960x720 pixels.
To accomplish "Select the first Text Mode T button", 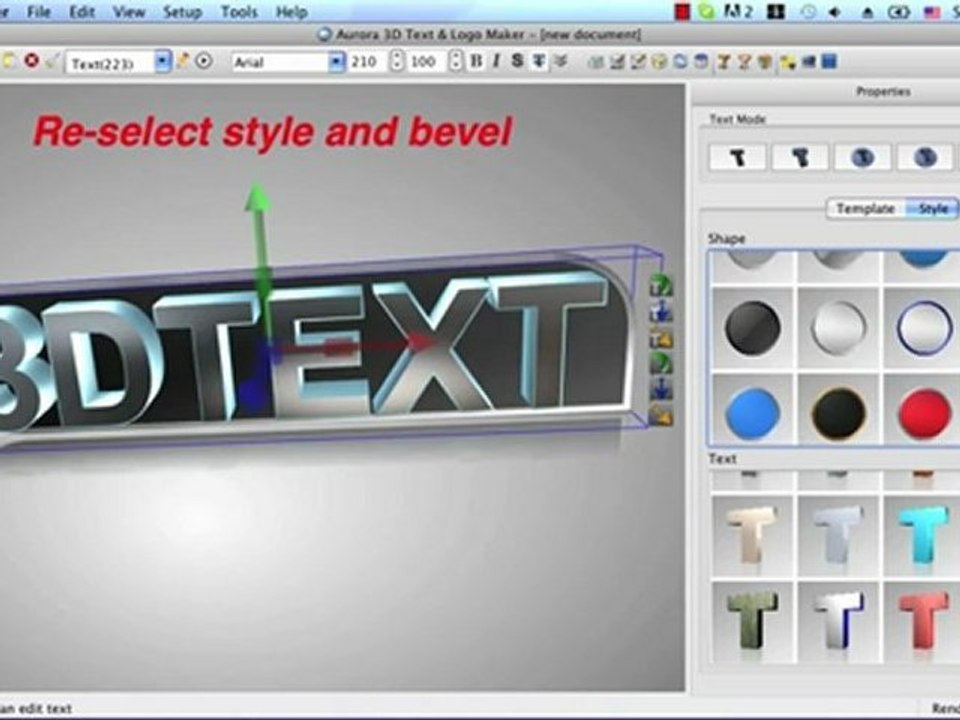I will (738, 157).
